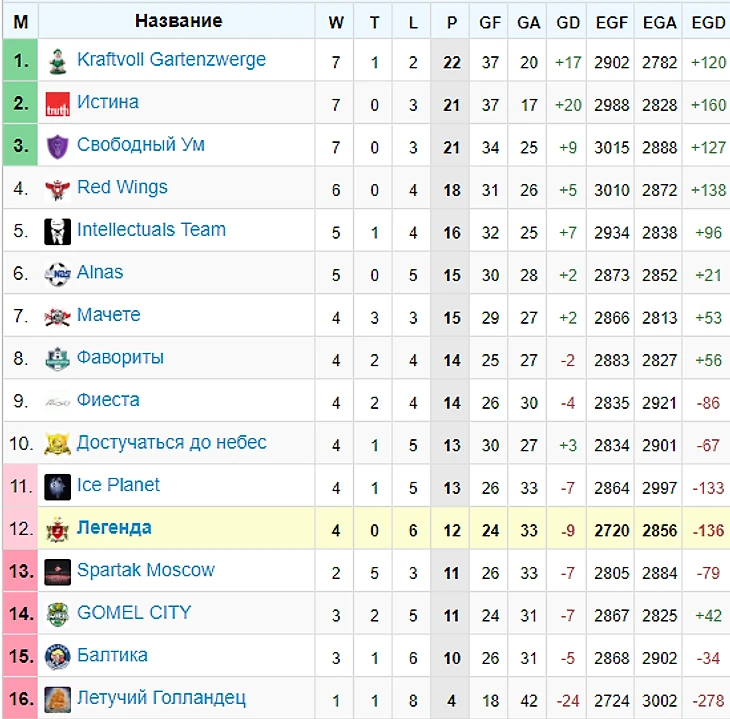The height and width of the screenshot is (719, 730).
Task: Click the EGD column header
Action: (708, 22)
